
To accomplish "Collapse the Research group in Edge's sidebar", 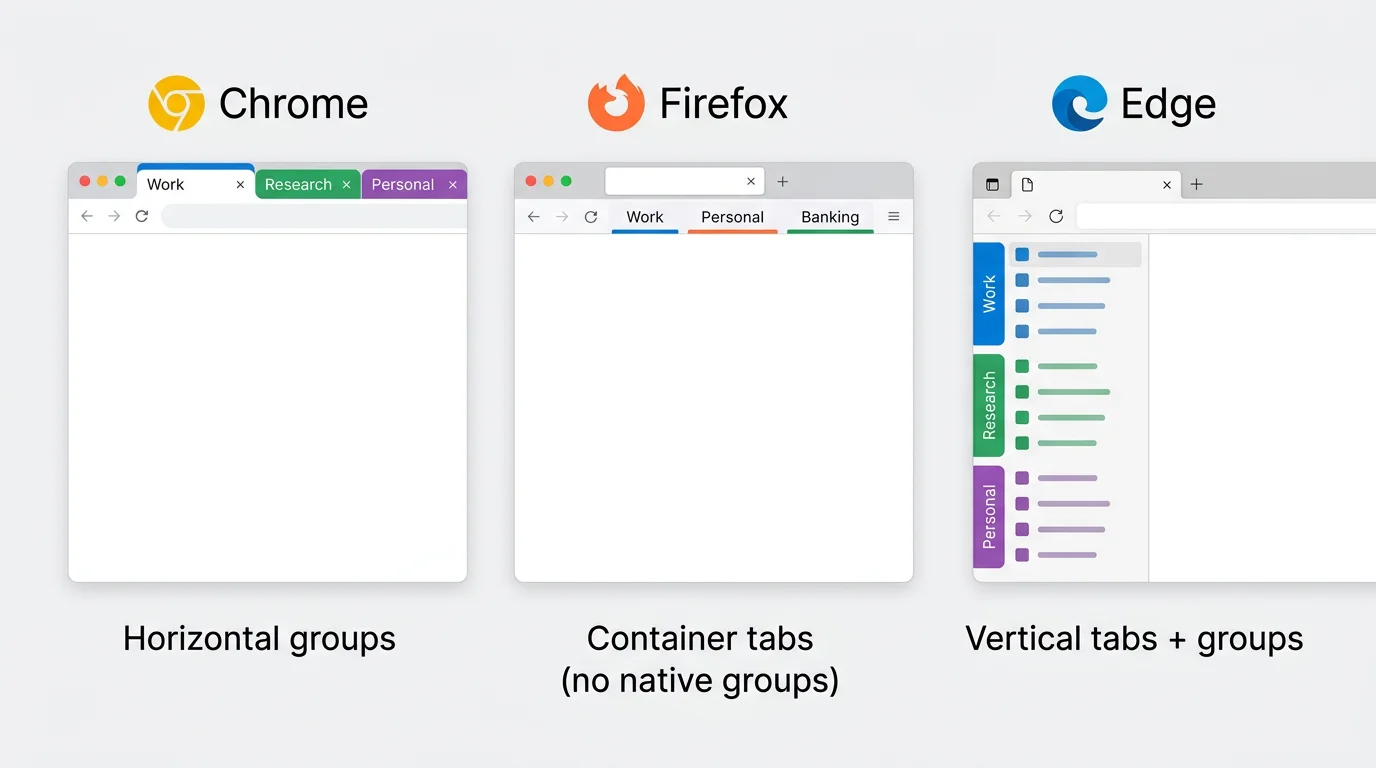I will pyautogui.click(x=988, y=404).
